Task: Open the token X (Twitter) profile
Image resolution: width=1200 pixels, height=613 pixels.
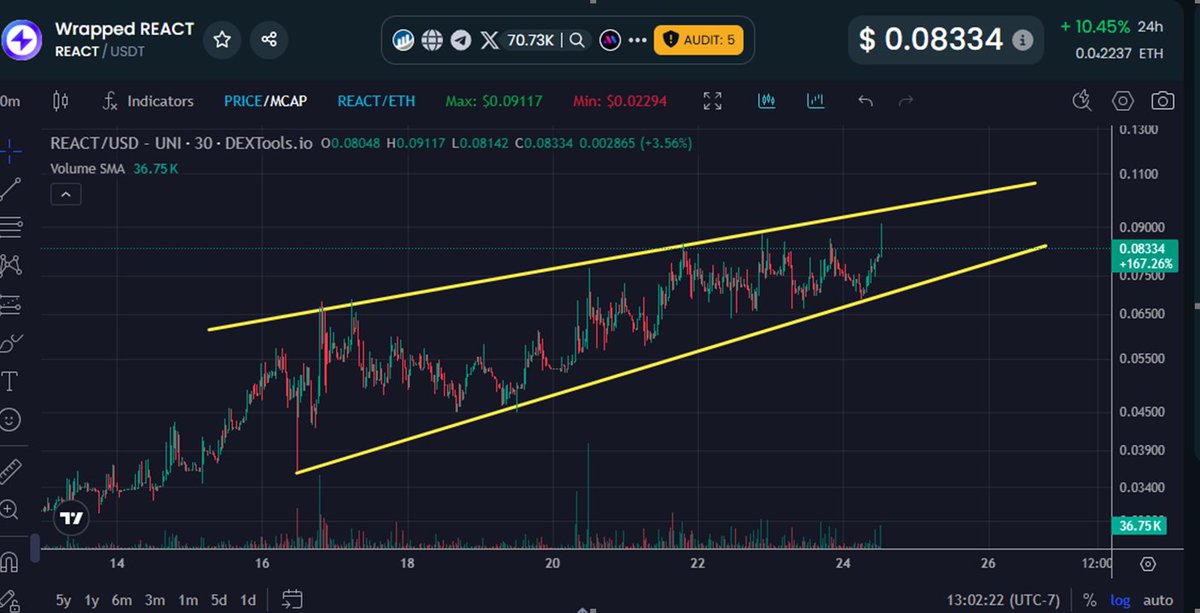Action: click(x=489, y=40)
